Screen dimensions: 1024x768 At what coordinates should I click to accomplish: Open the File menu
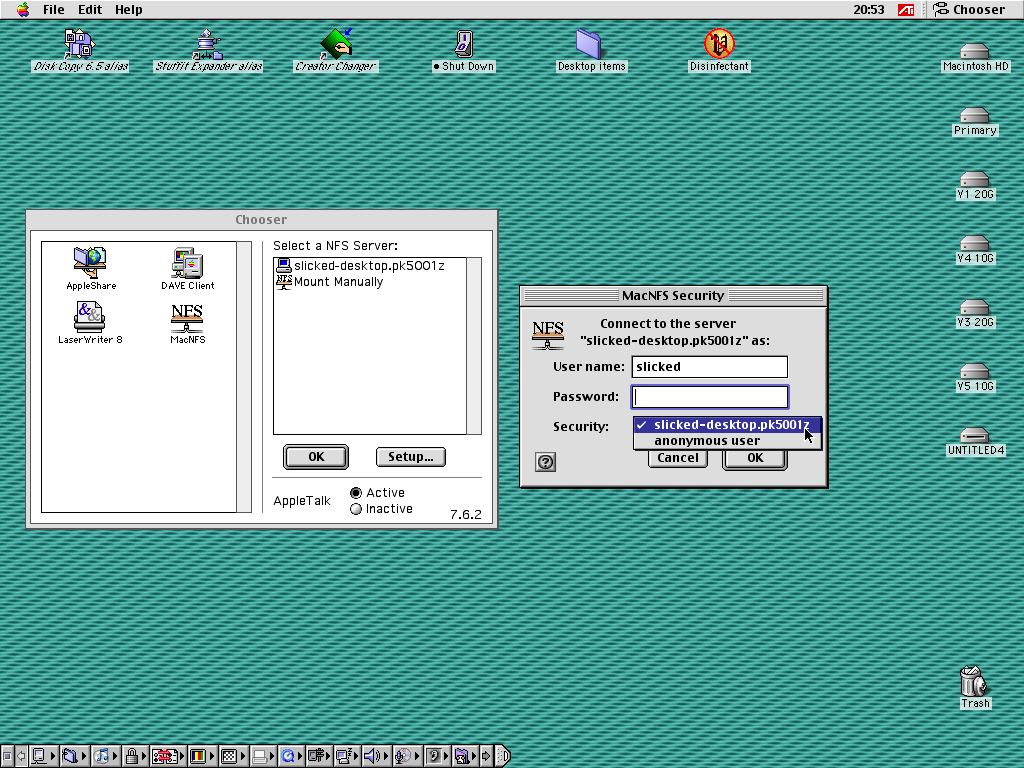[54, 10]
